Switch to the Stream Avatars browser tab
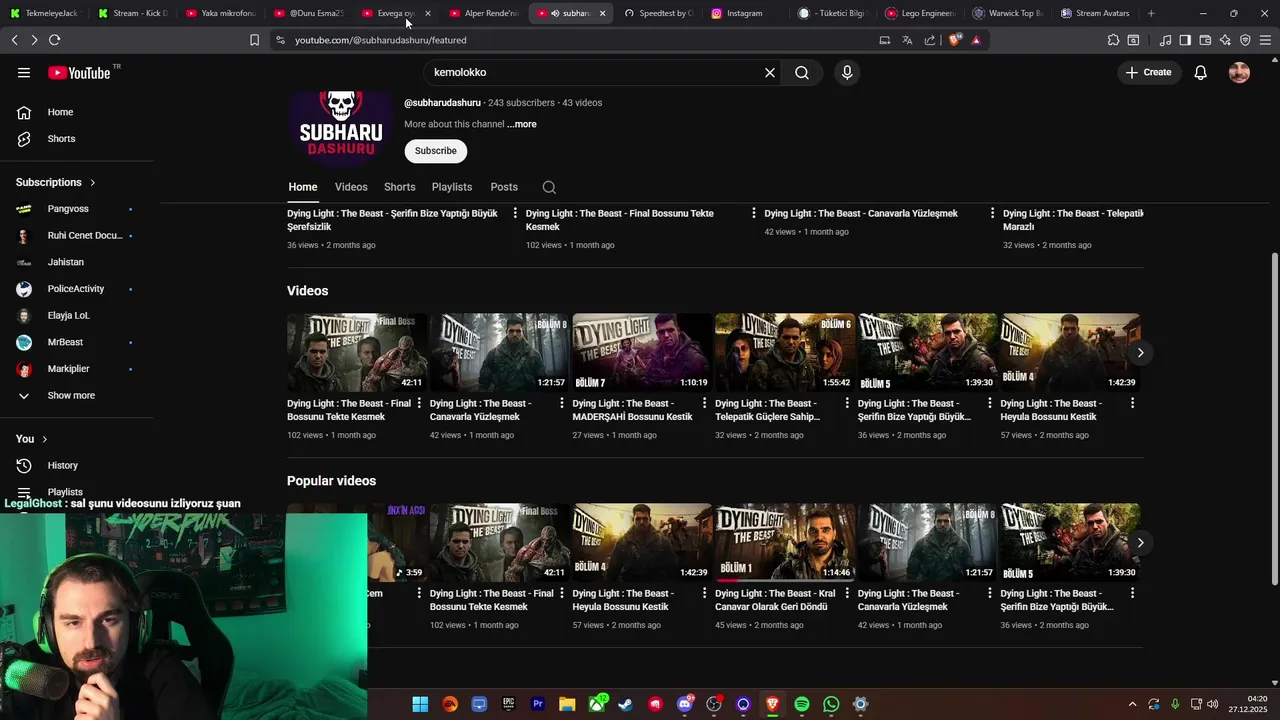Screen dimensions: 1280x720 pos(1095,13)
